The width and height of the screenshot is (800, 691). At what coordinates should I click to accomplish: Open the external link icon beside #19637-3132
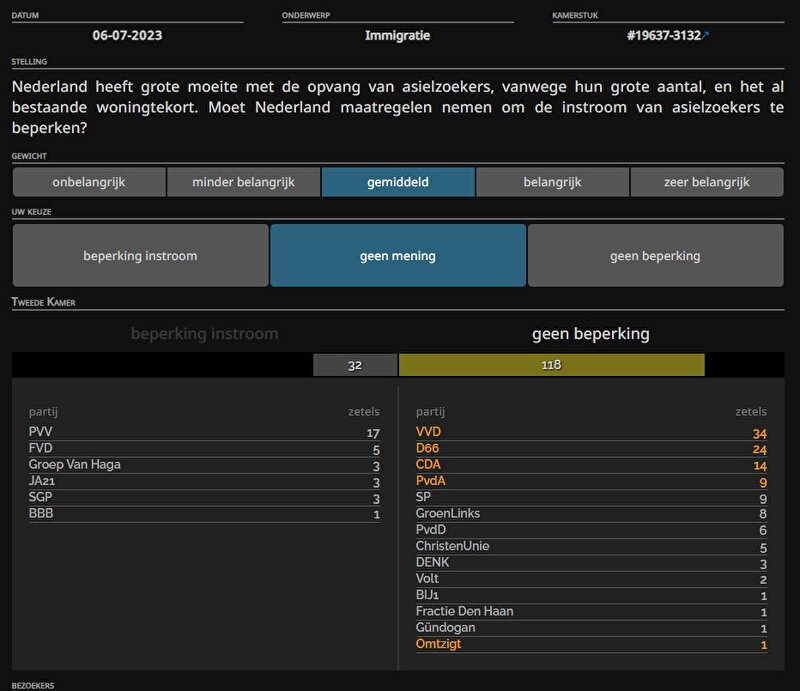(705, 35)
